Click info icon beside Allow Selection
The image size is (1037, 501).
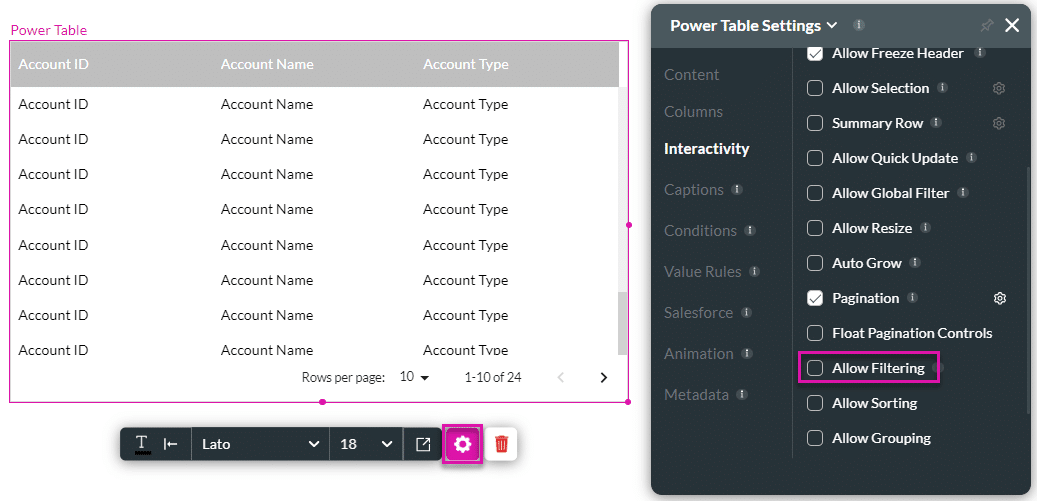(943, 87)
